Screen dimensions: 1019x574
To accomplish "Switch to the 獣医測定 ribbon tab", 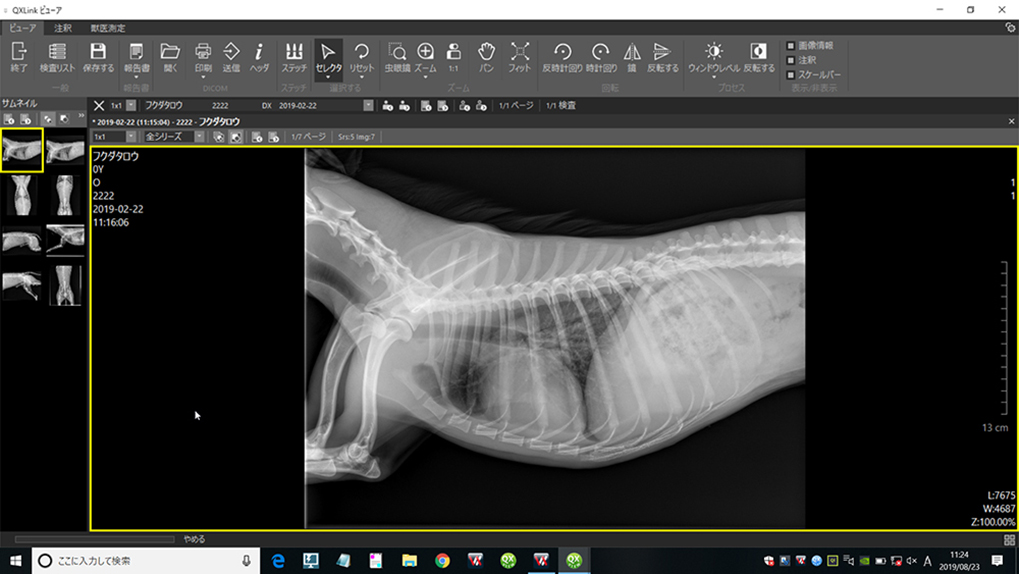I will click(x=108, y=28).
